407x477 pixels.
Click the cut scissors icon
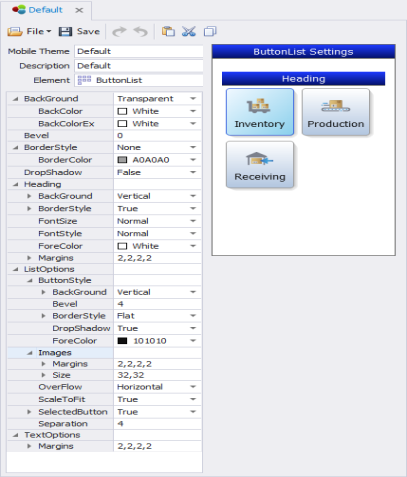[x=189, y=31]
